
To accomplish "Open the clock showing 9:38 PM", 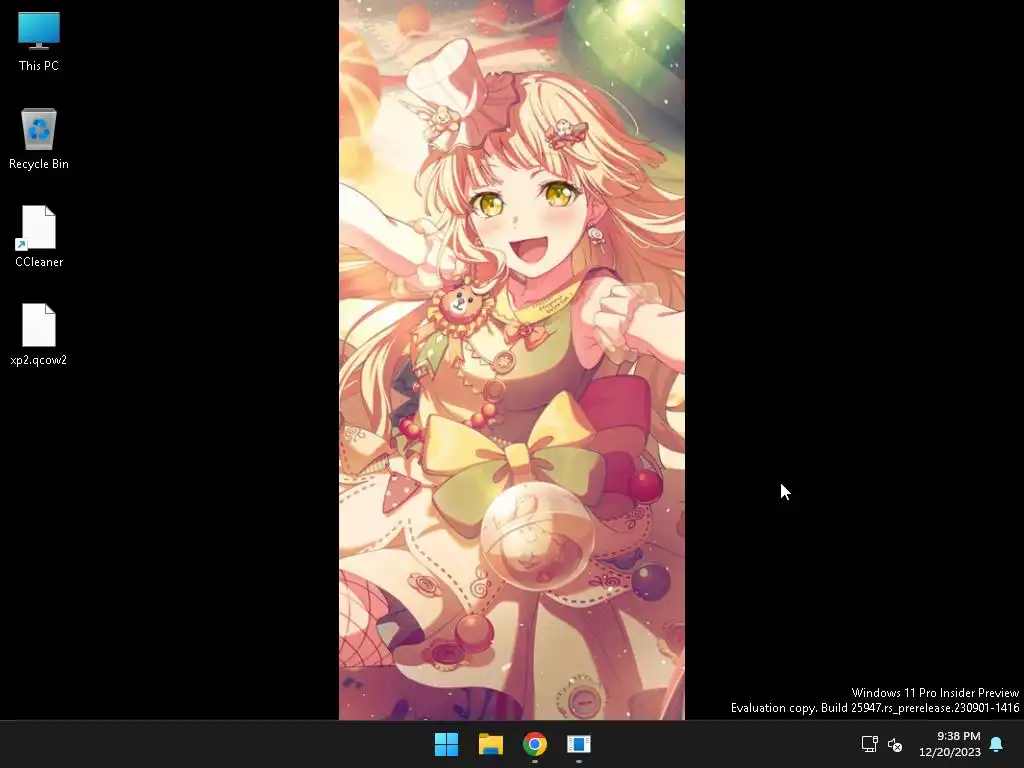I will [x=958, y=736].
